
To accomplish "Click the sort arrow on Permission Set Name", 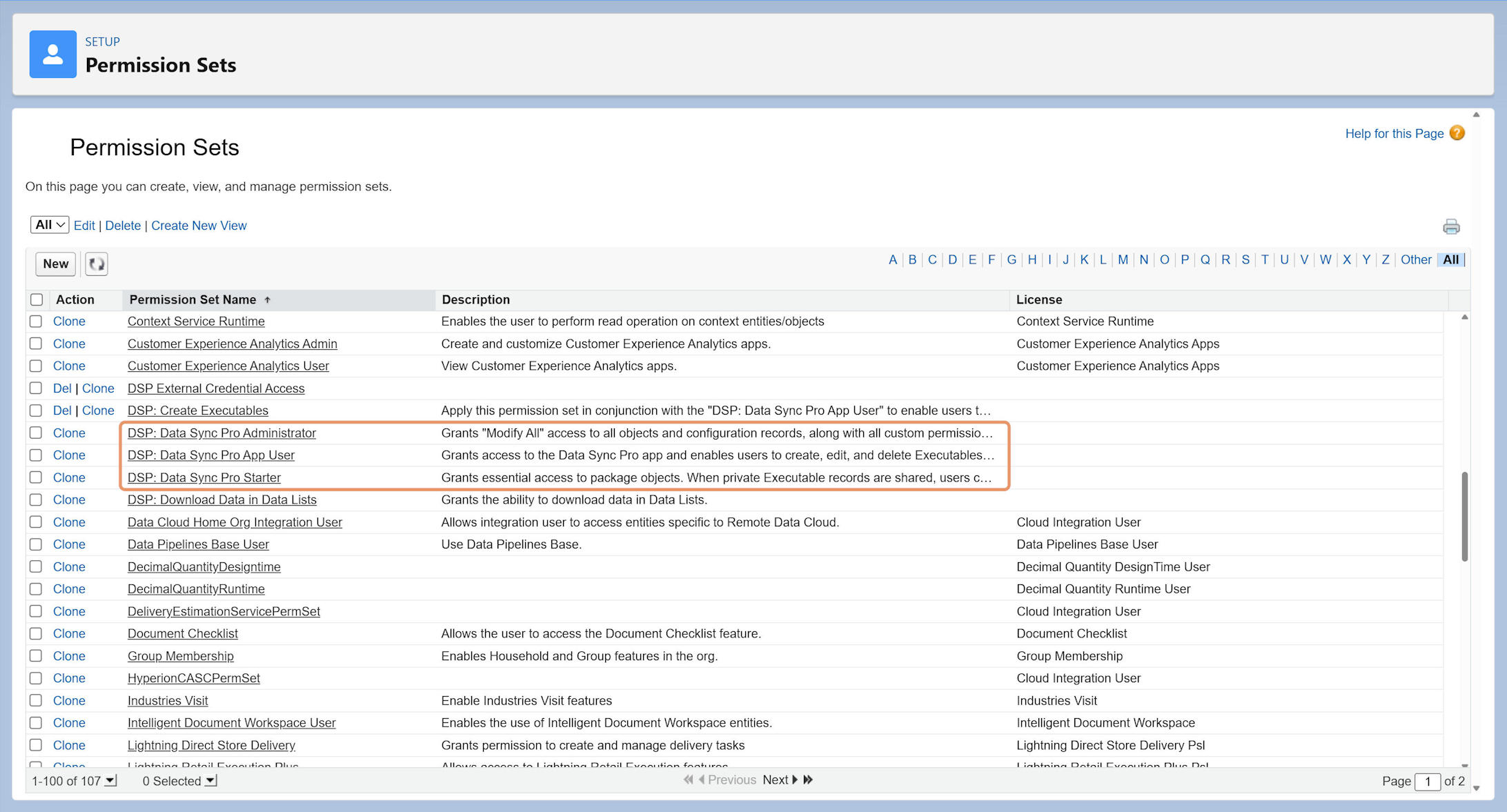I will pyautogui.click(x=267, y=300).
